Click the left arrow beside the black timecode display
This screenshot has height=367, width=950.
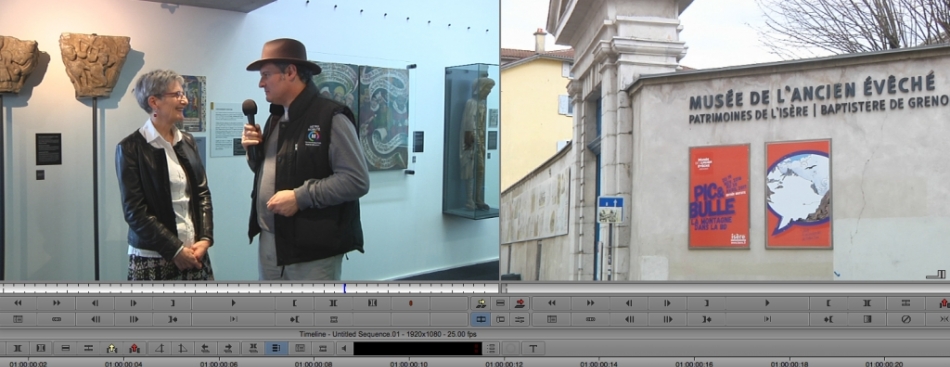pos(344,348)
